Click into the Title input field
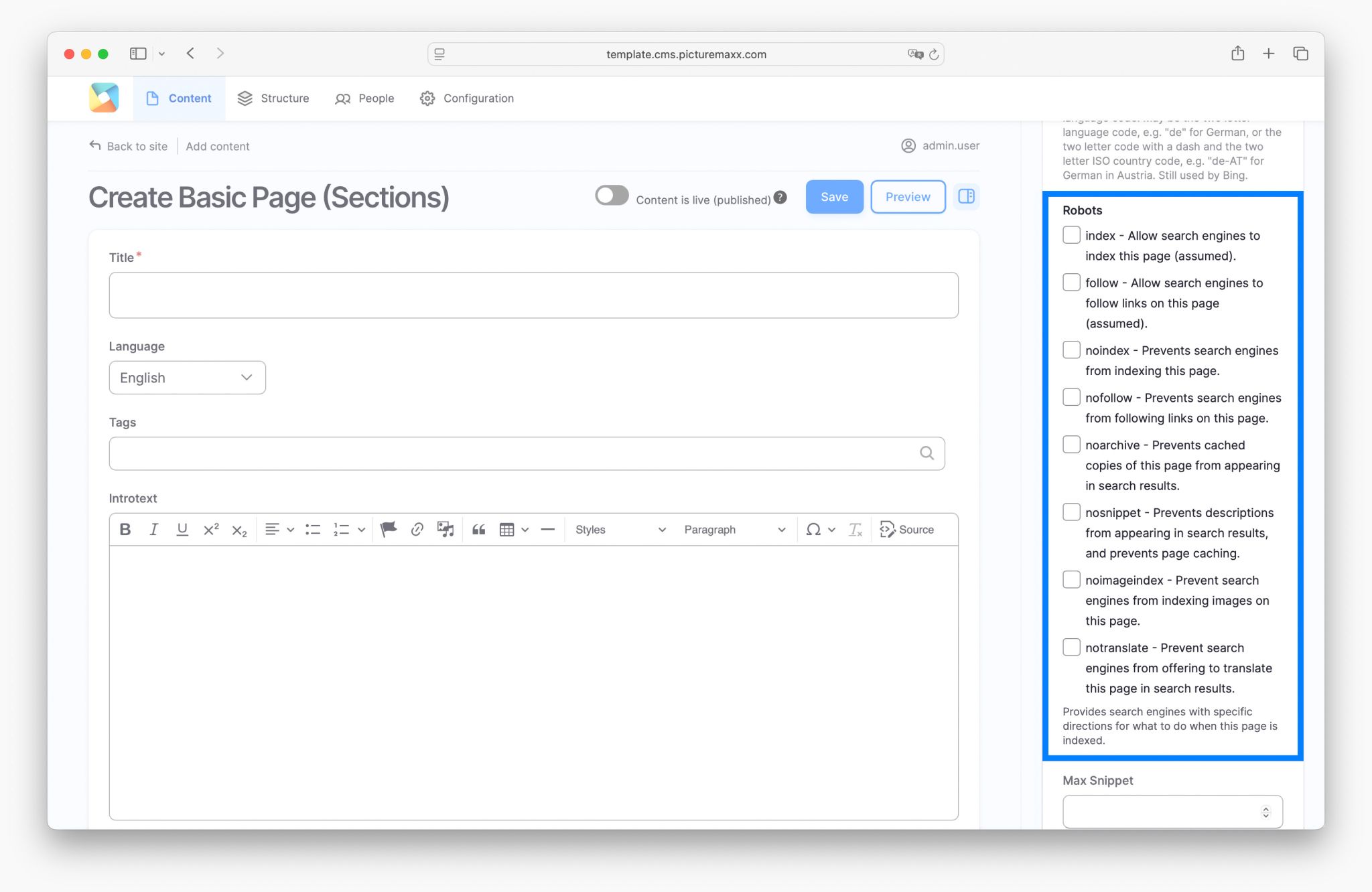 point(534,295)
